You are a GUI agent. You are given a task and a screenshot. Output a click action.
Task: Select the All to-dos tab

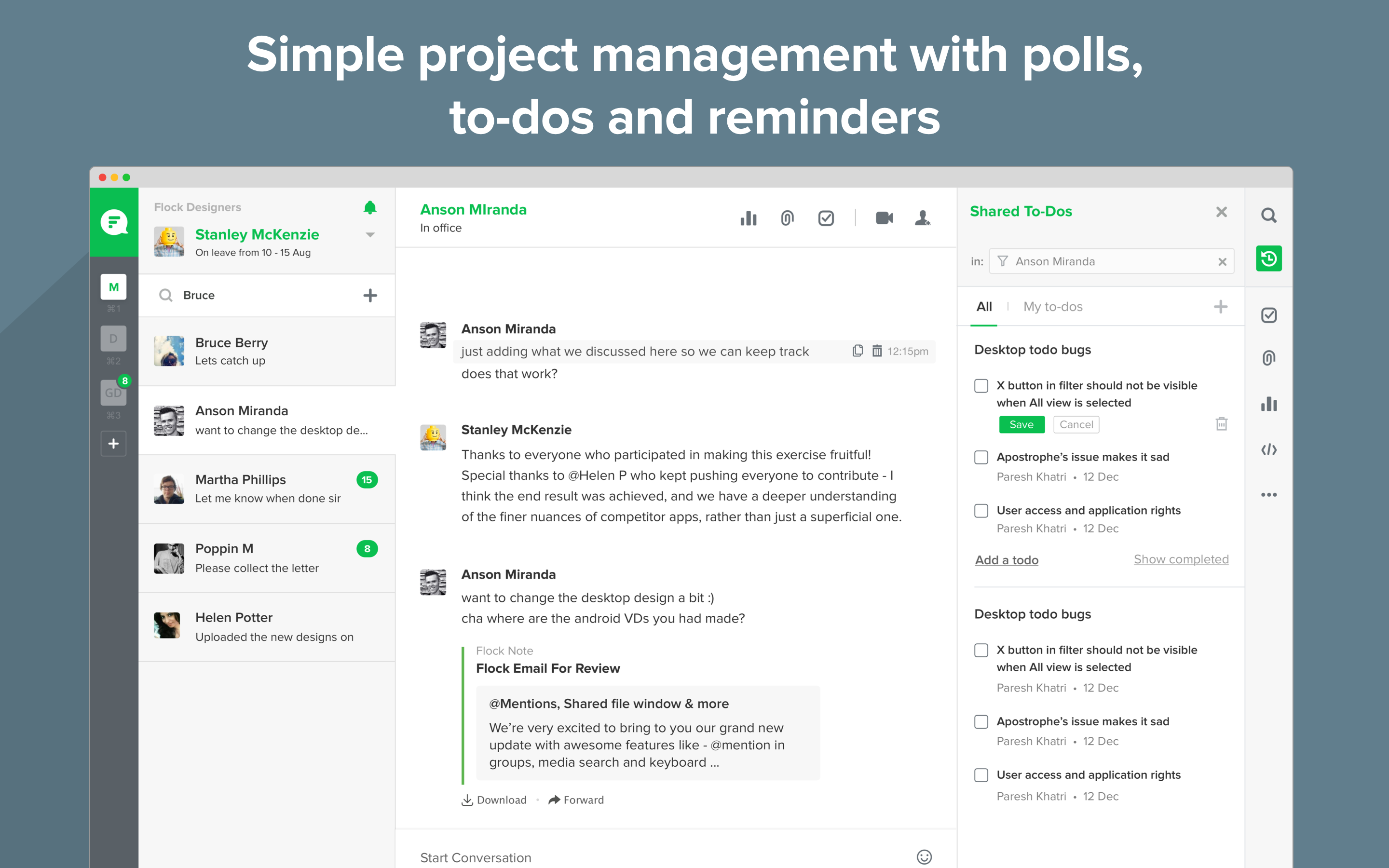click(984, 307)
